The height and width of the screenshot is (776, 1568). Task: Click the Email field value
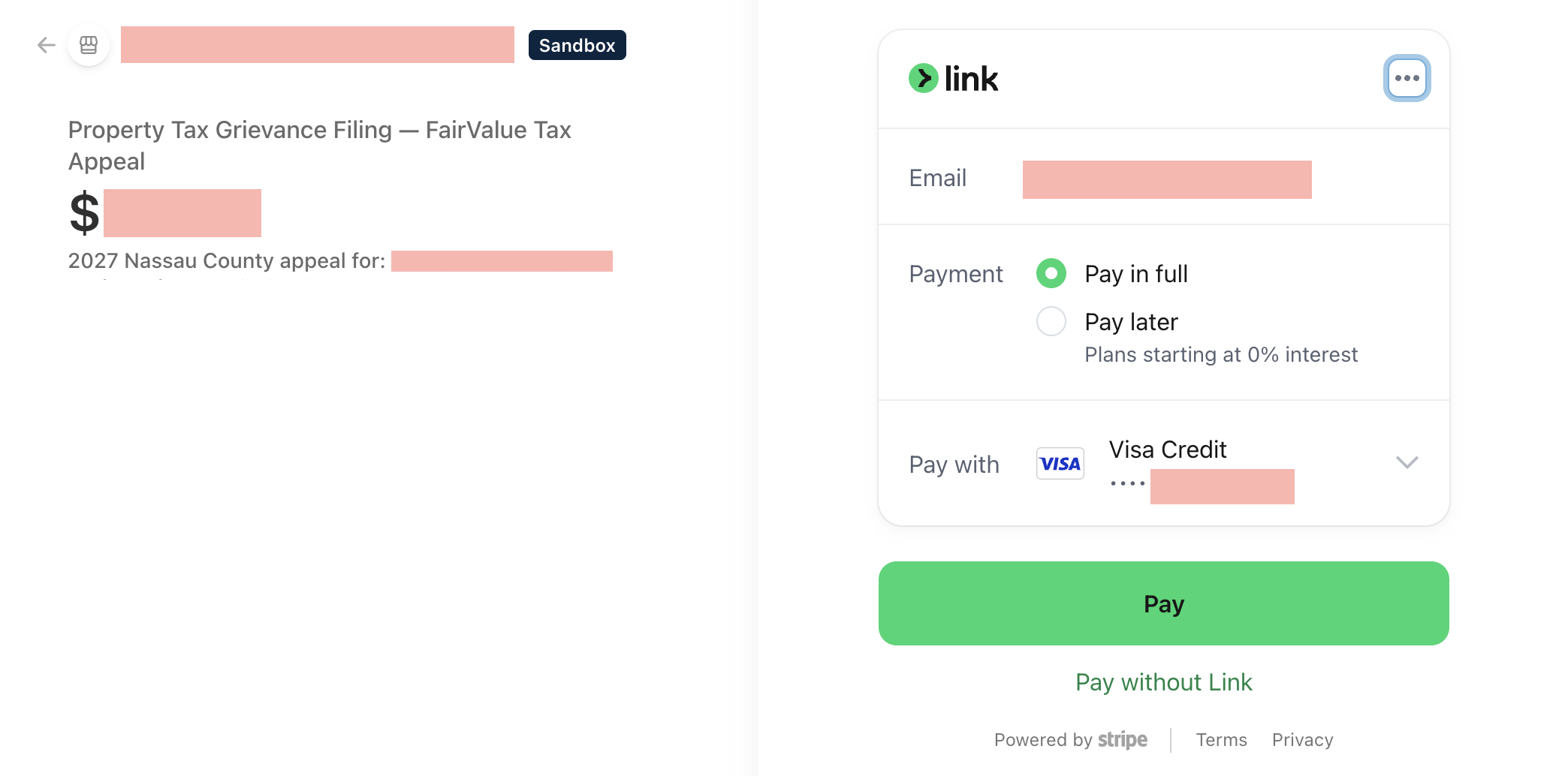pyautogui.click(x=1167, y=179)
